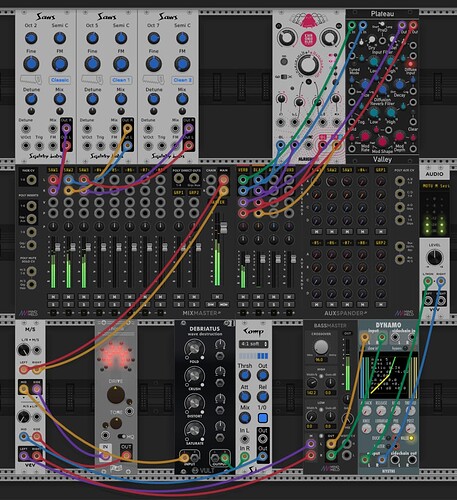This screenshot has height=500, width=457.
Task: Open the MOTU M Series audio device selector
Action: (436, 186)
